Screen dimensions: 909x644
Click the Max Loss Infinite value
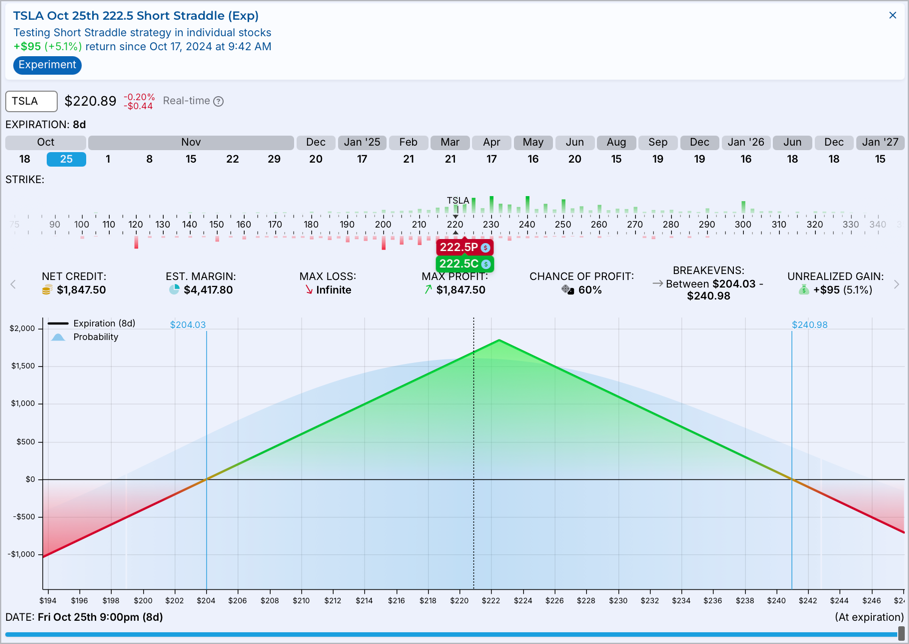[334, 290]
